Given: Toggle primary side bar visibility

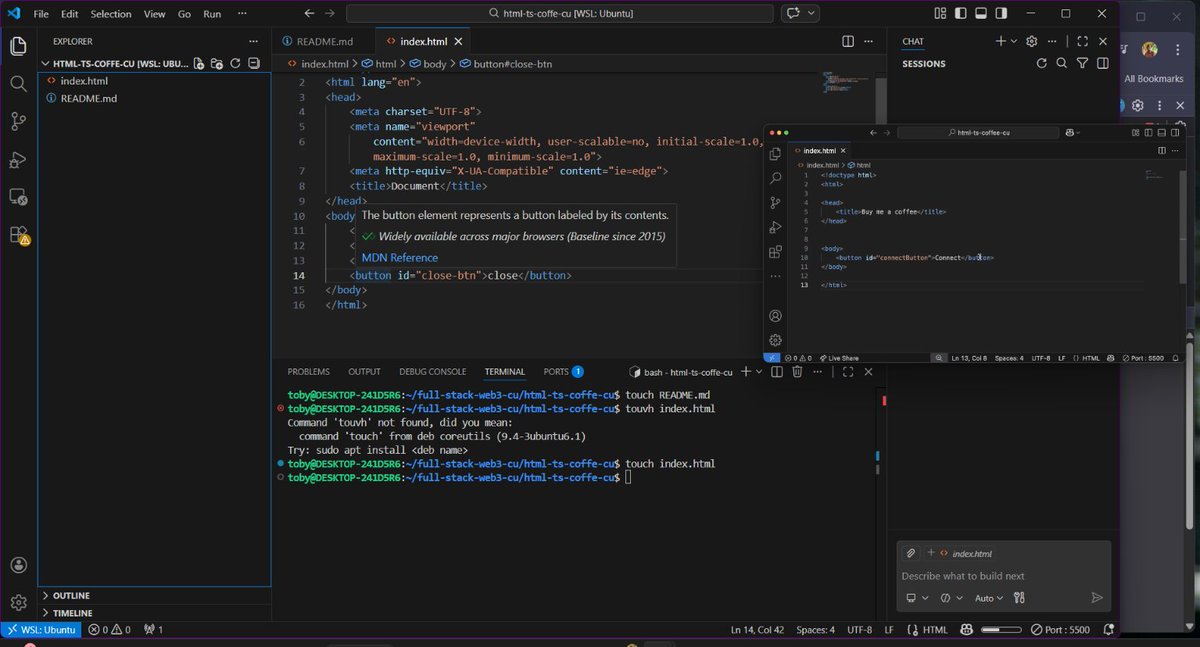Looking at the screenshot, I should pyautogui.click(x=960, y=14).
